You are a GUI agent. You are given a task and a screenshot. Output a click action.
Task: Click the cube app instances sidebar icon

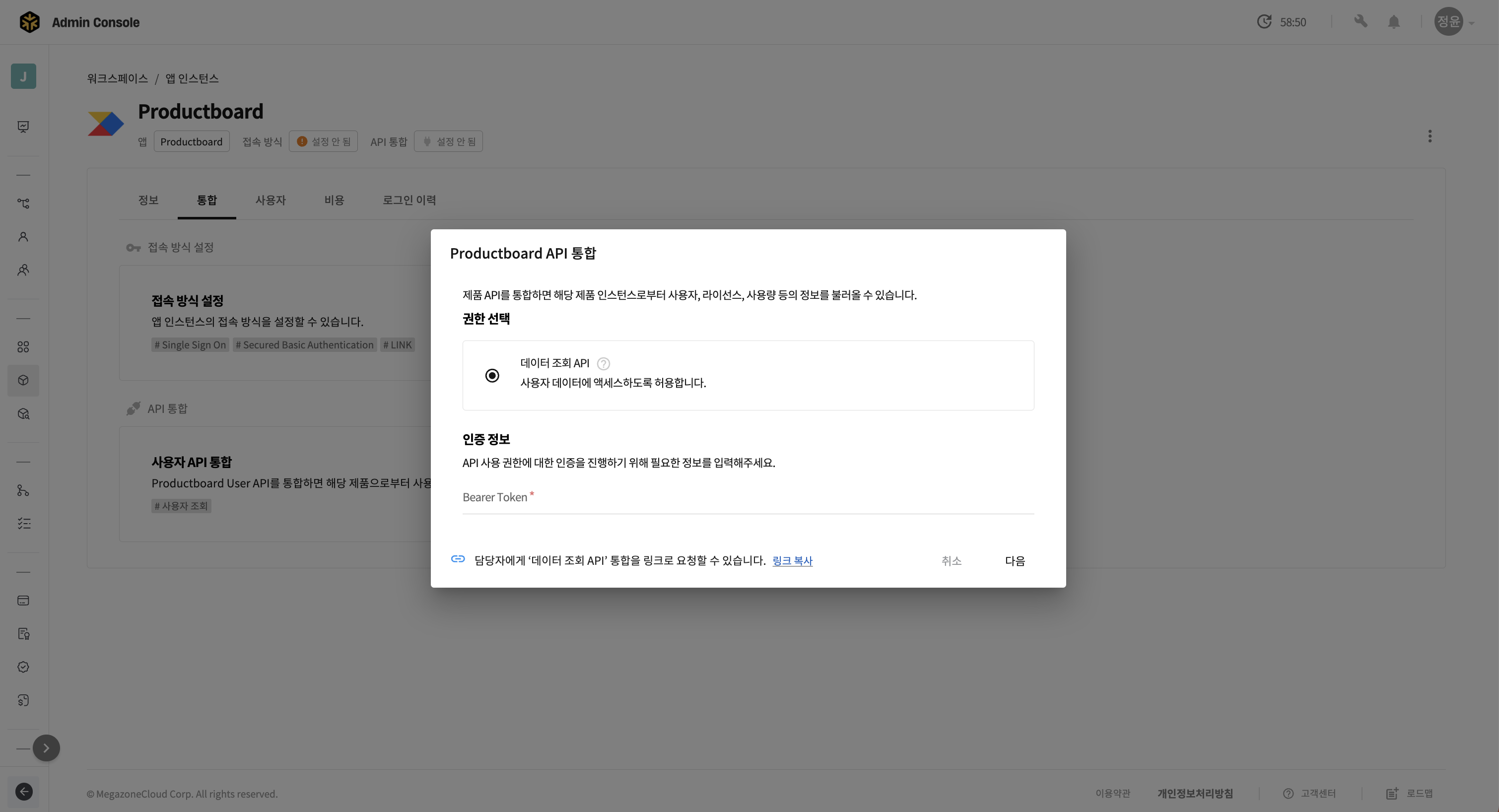(23, 381)
